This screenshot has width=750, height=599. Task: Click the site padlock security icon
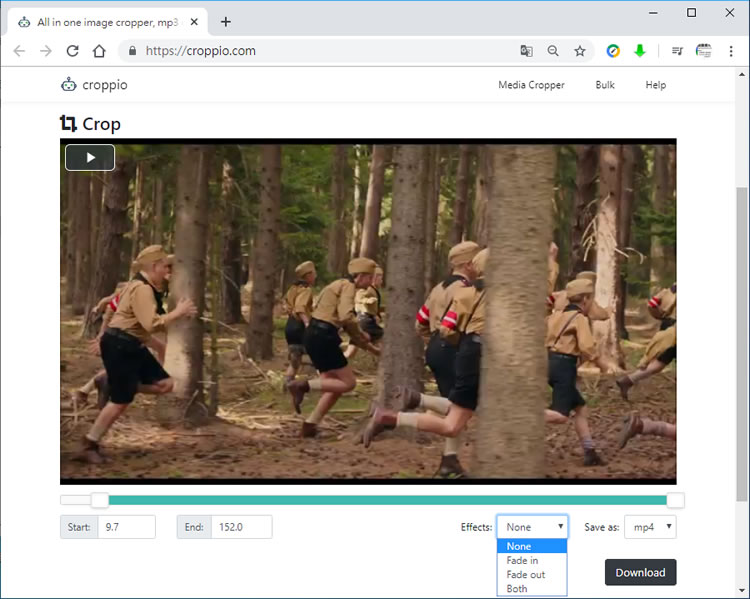coord(132,51)
